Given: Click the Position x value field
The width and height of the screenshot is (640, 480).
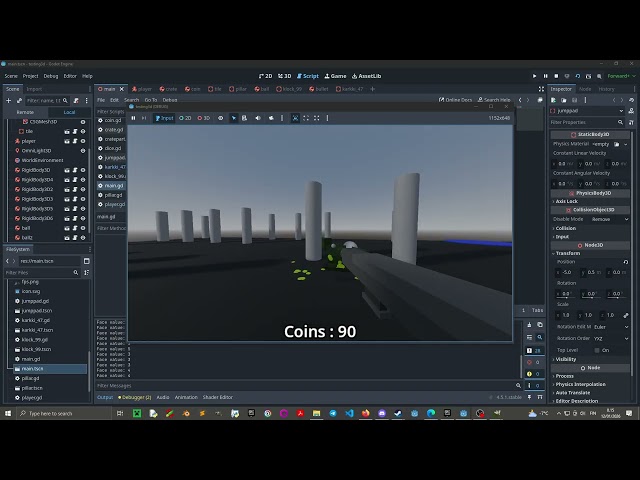Looking at the screenshot, I should (566, 272).
